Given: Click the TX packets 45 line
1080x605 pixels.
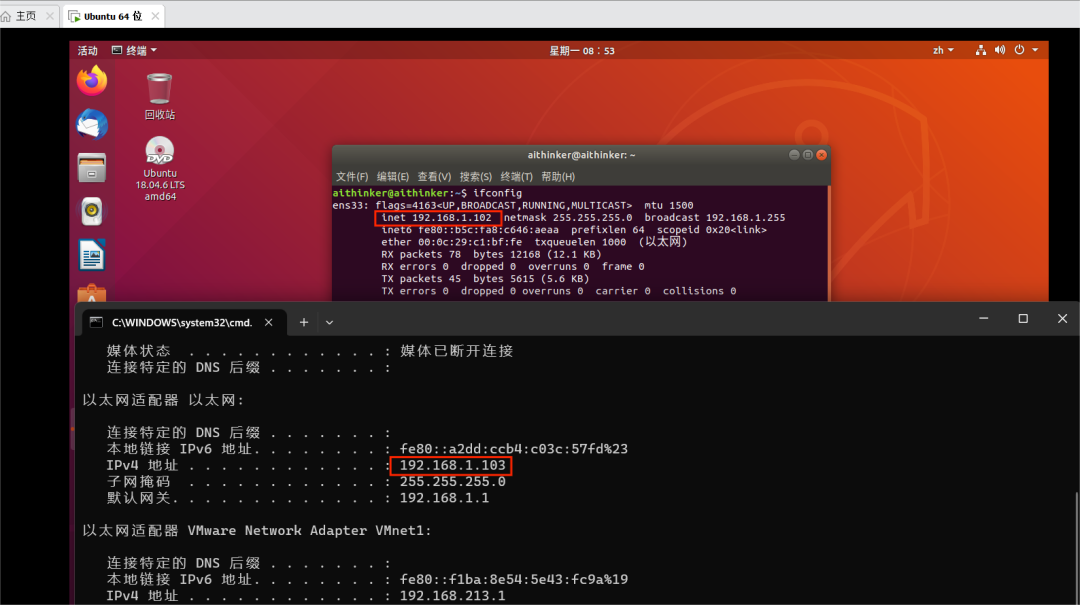Looking at the screenshot, I should [485, 279].
